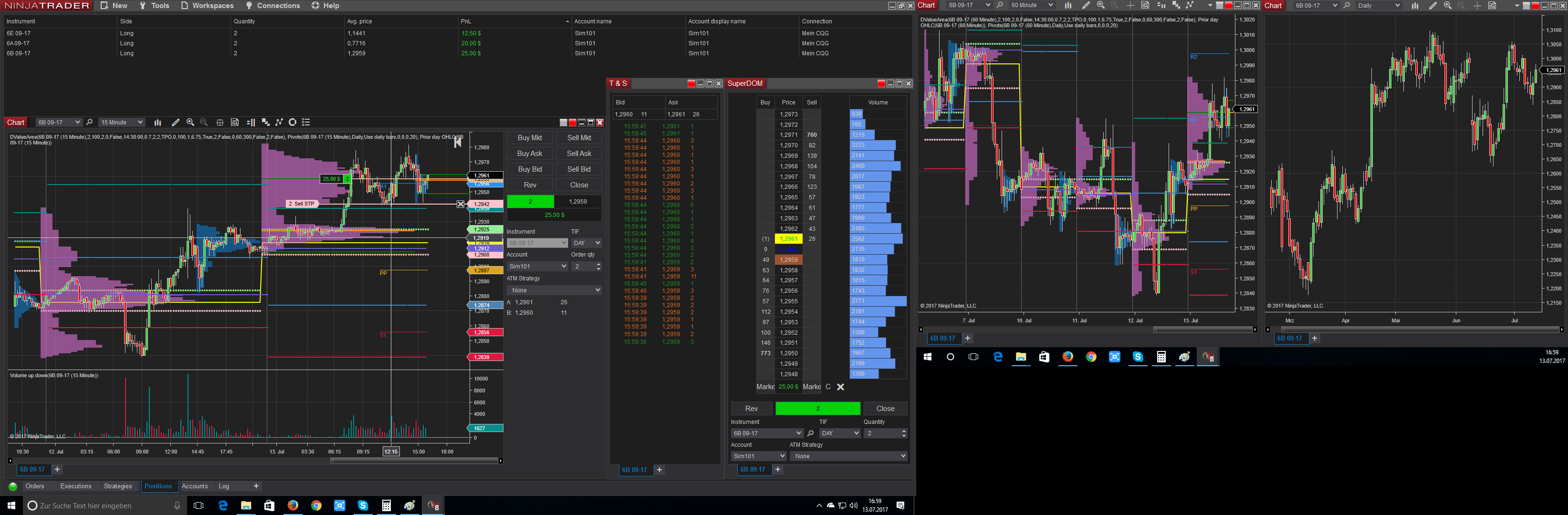This screenshot has height=515, width=1568.
Task: Click the Windows taskbar search box
Action: (104, 506)
